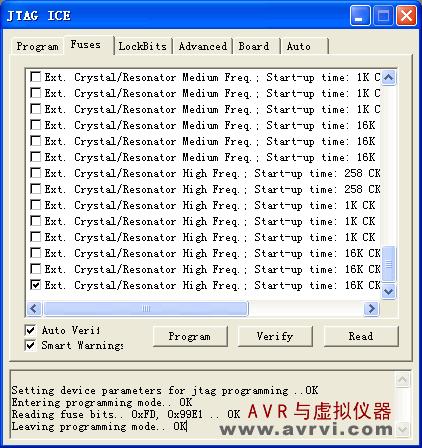Click the fuse list scroll-up arrow
422x448 pixels.
click(388, 78)
